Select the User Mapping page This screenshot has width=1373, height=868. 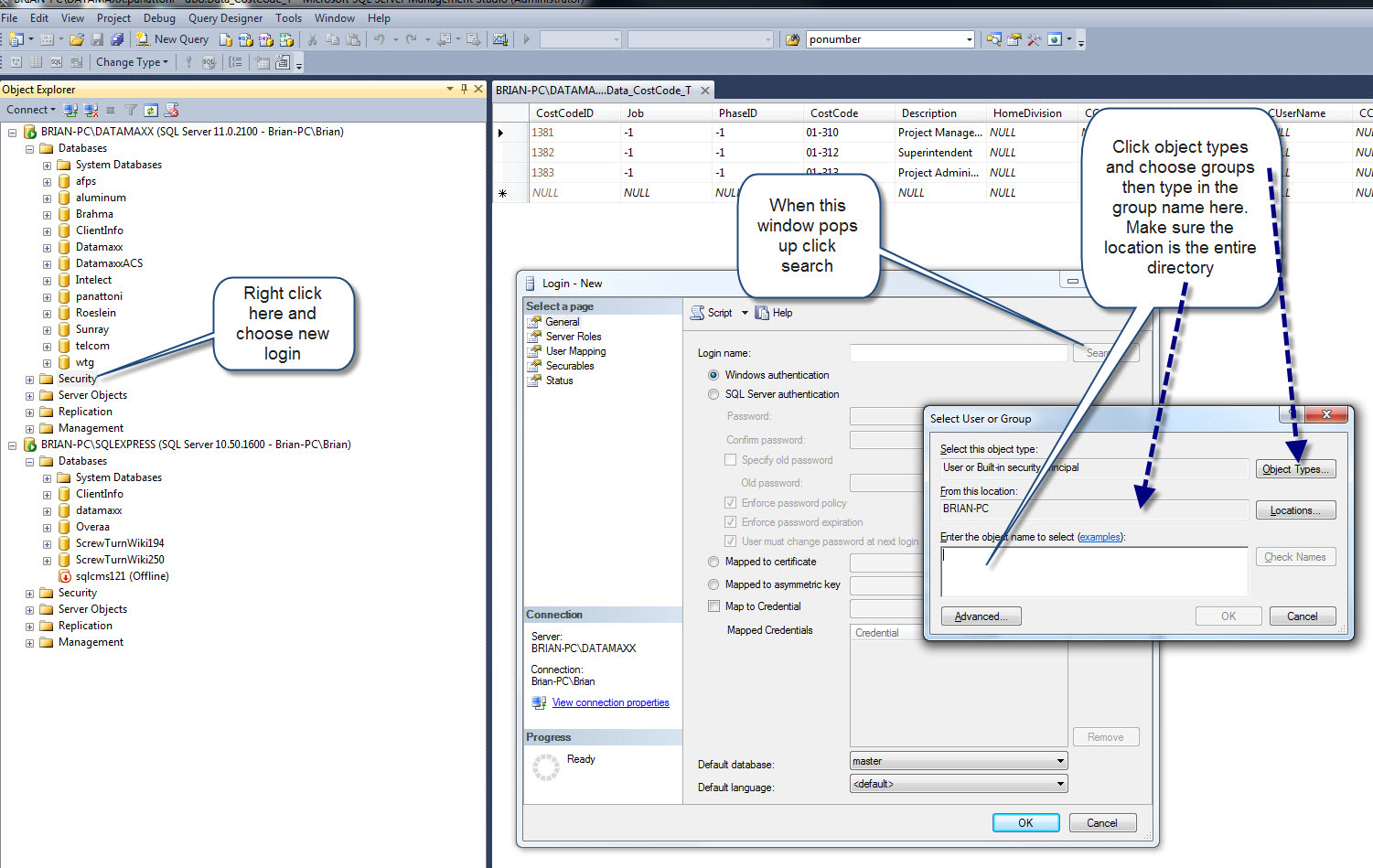tap(575, 351)
